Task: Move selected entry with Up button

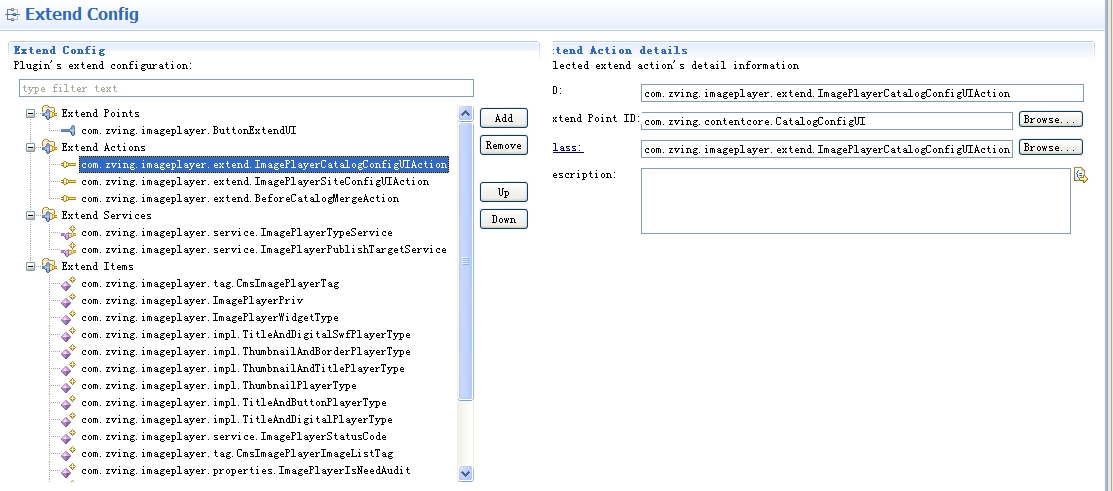Action: (503, 192)
